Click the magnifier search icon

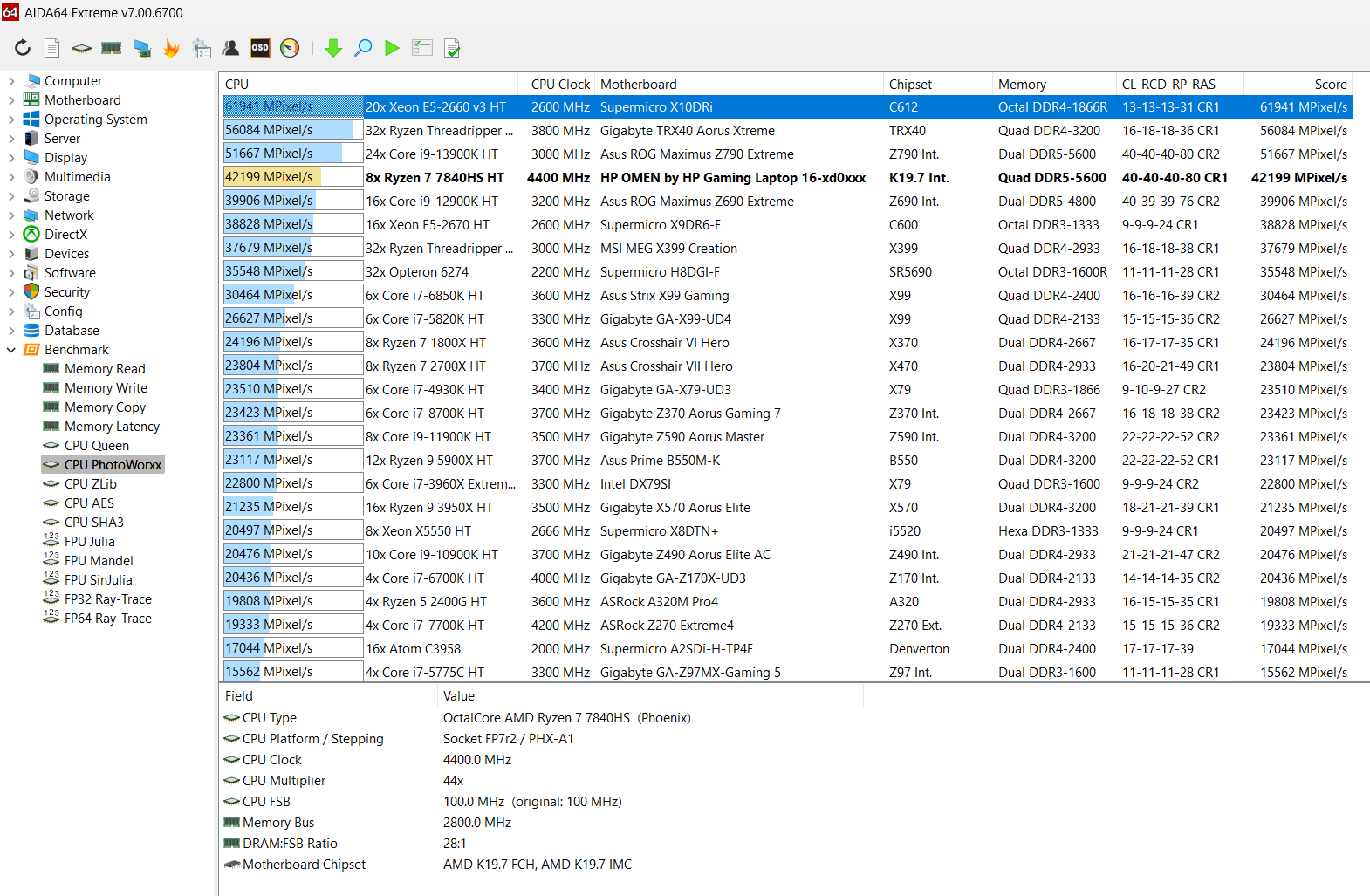(x=363, y=48)
